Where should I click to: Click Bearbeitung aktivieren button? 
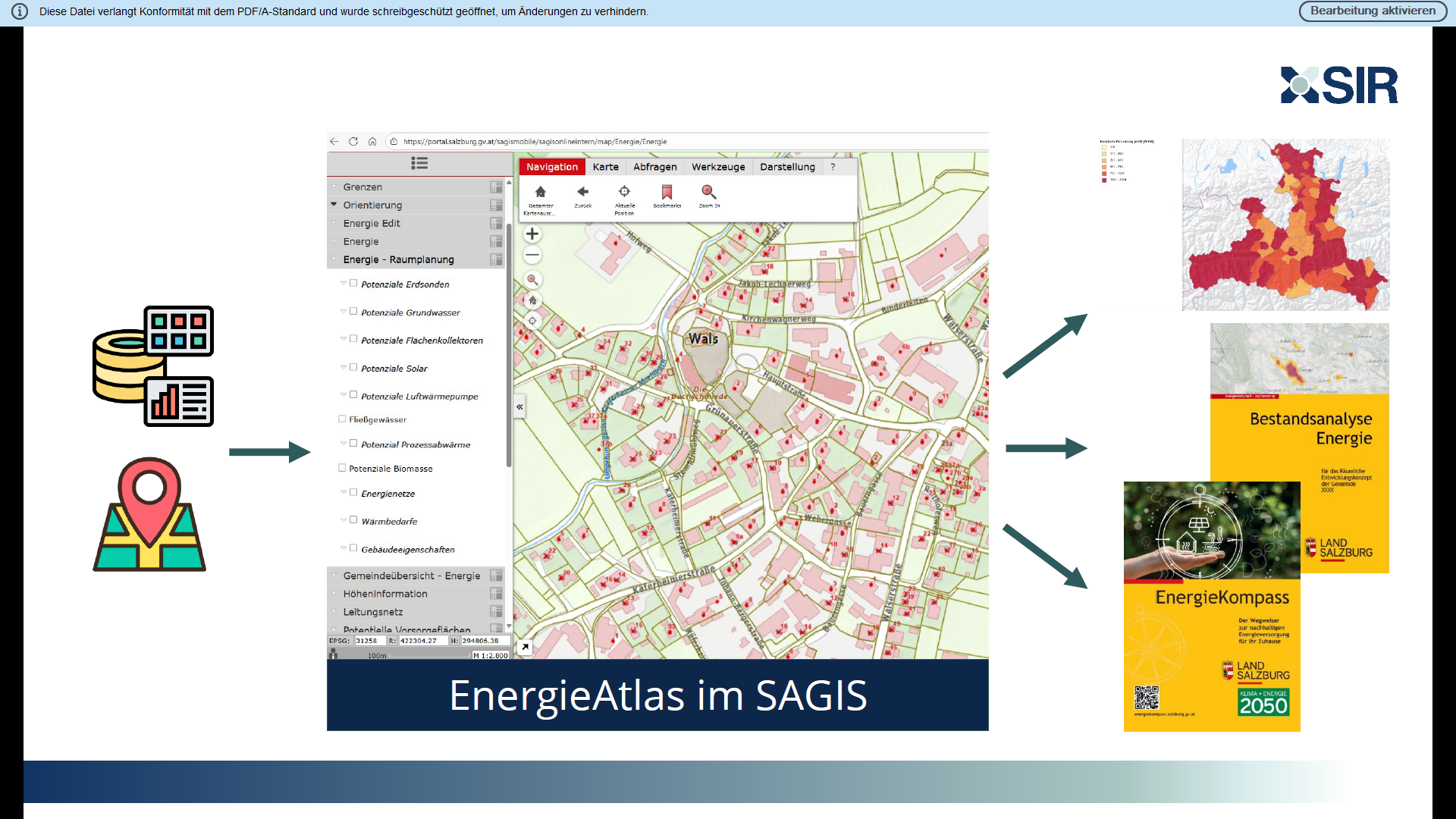coord(1372,11)
